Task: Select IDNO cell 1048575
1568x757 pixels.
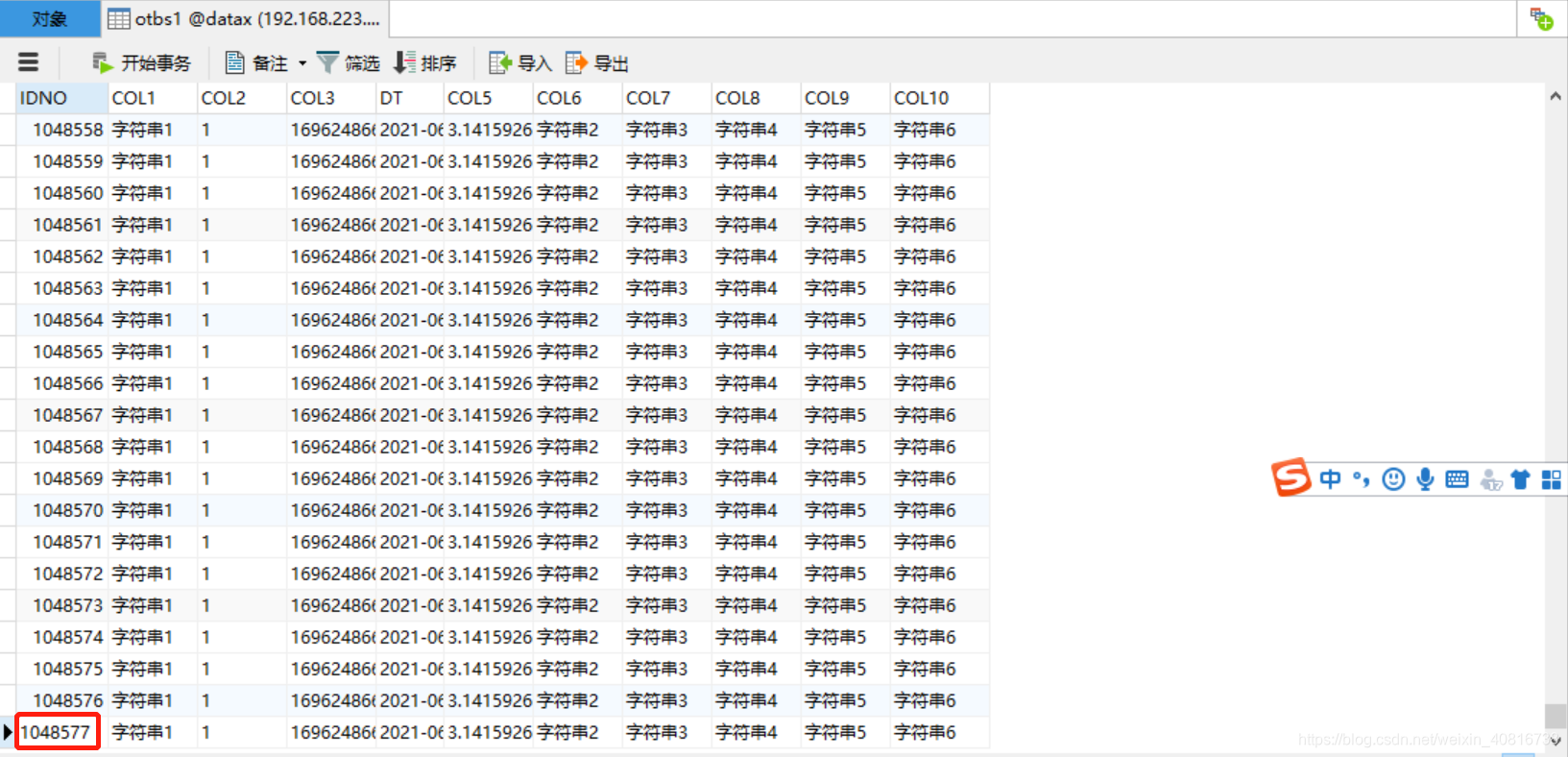Action: click(61, 669)
